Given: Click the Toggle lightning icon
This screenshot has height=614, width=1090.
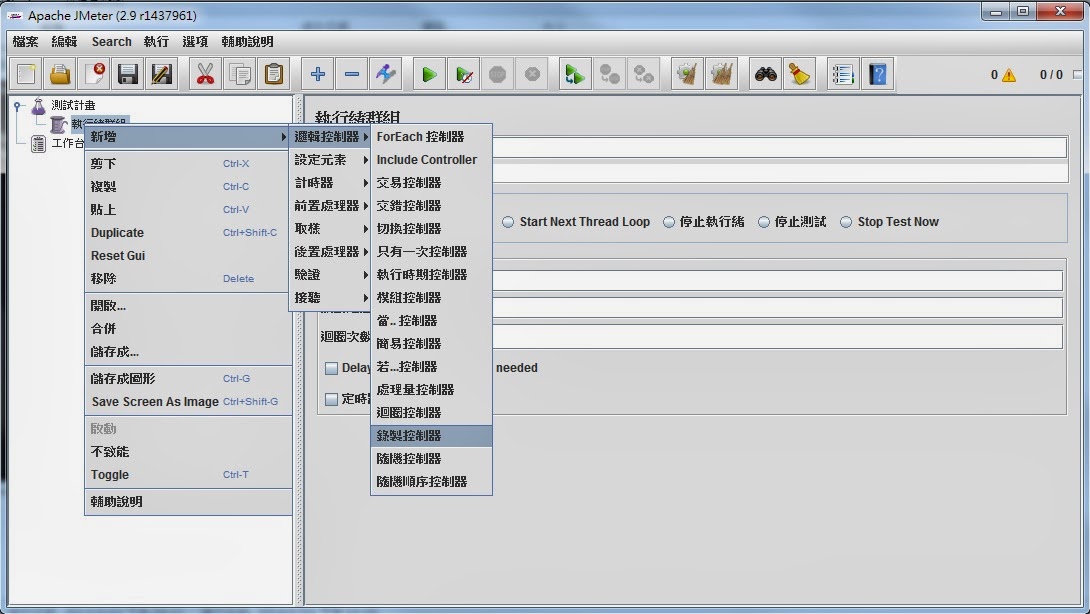Looking at the screenshot, I should coord(386,74).
